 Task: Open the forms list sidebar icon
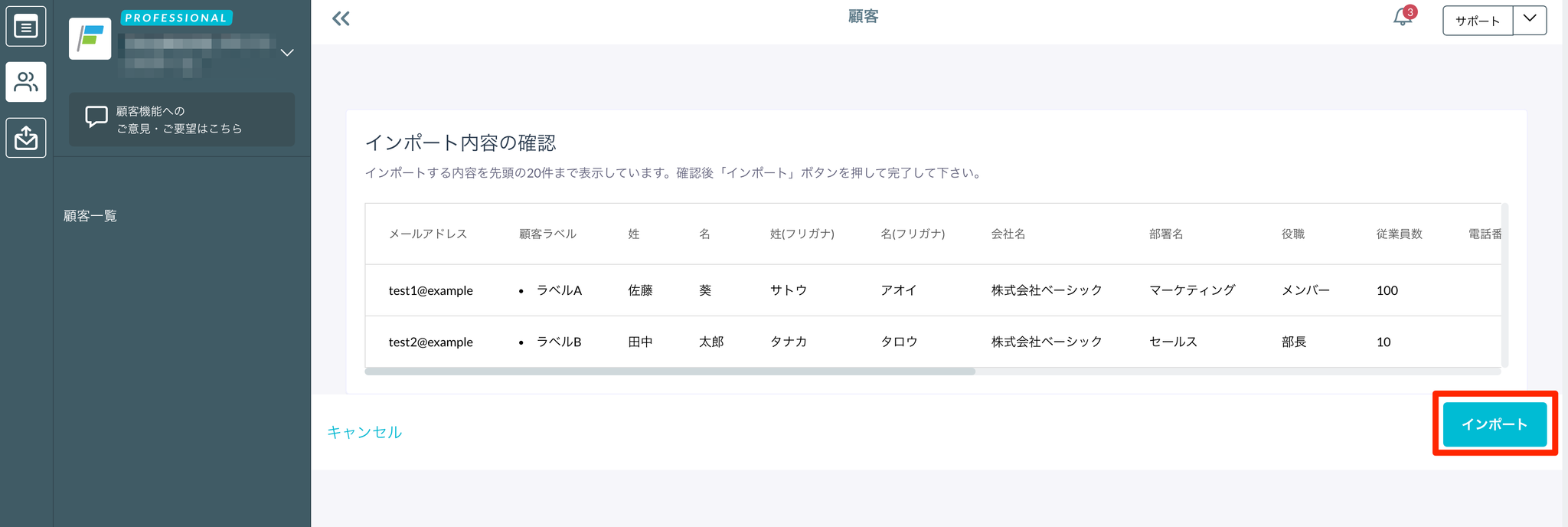click(x=26, y=27)
